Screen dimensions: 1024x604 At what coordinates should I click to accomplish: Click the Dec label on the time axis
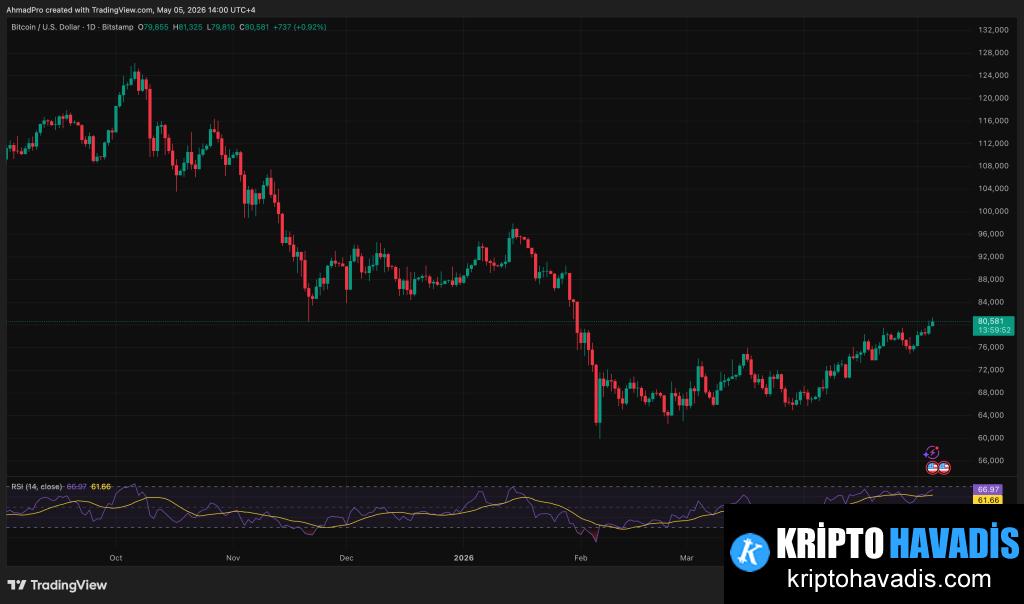[347, 558]
